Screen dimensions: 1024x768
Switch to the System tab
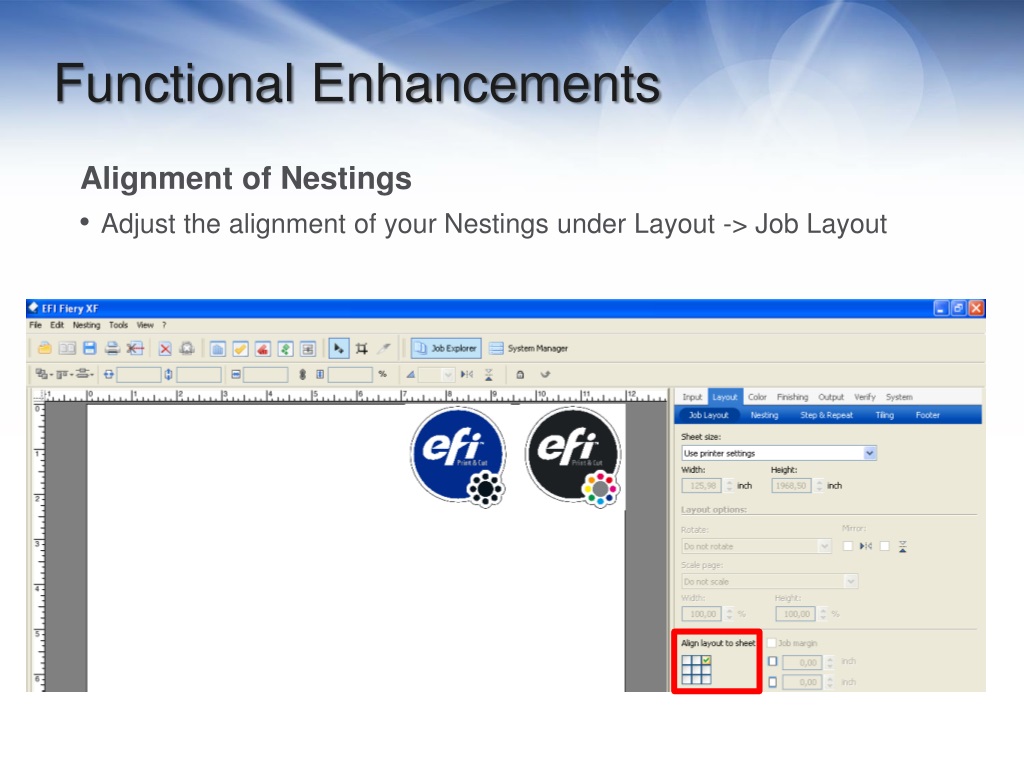[899, 396]
